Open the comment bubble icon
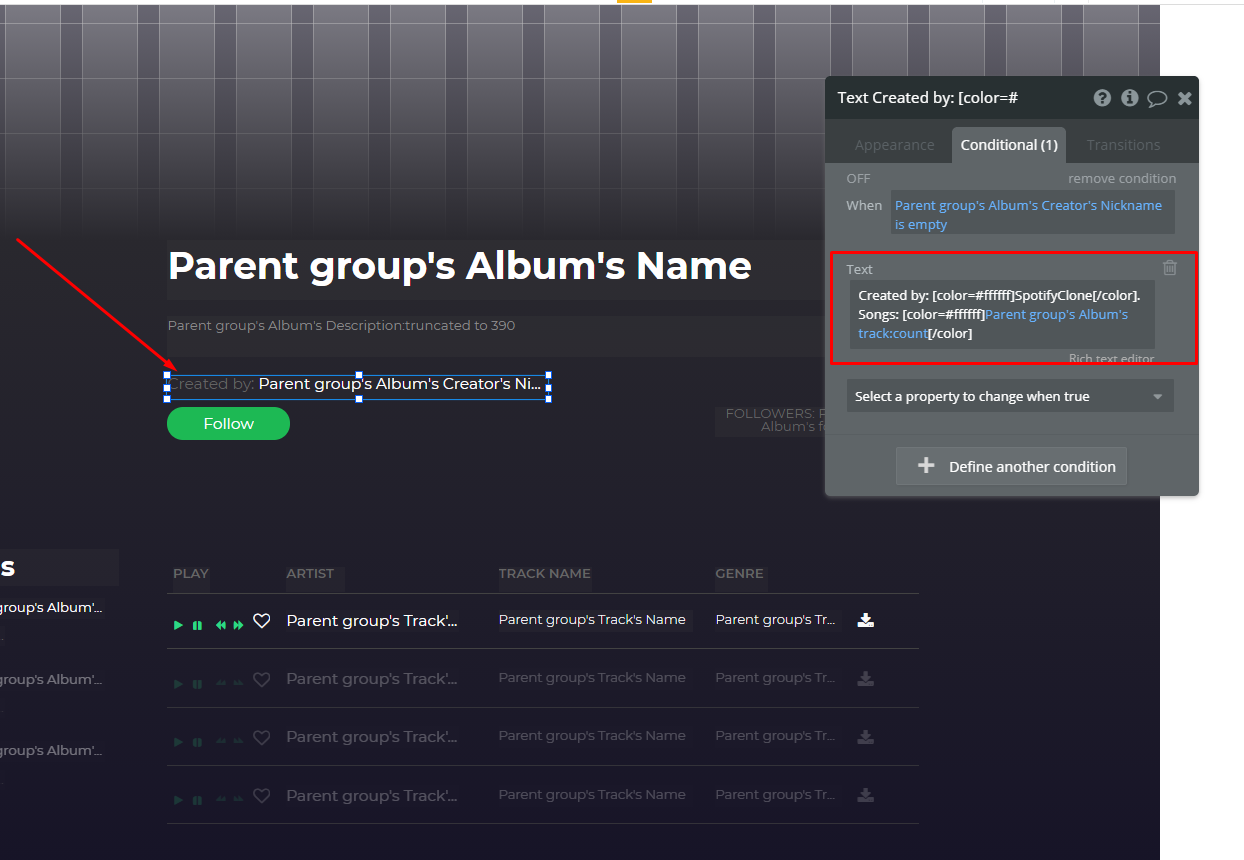The width and height of the screenshot is (1244, 860). pos(1157,98)
